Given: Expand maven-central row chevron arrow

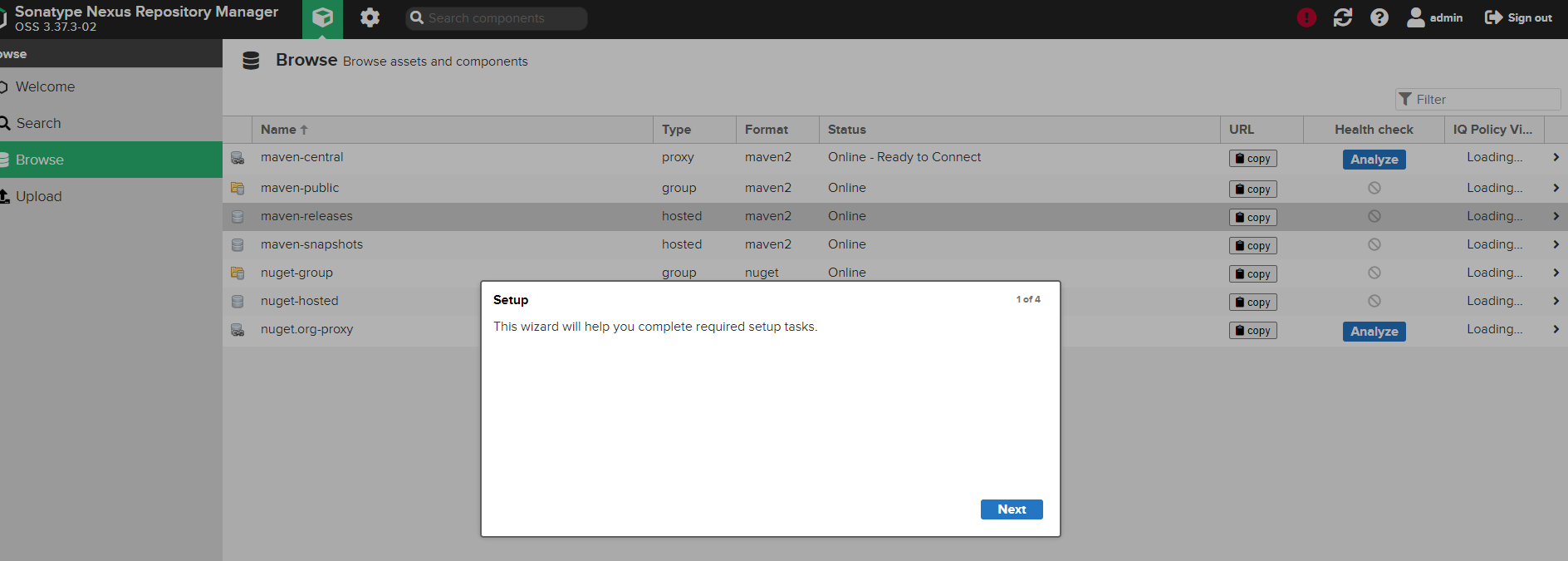Looking at the screenshot, I should pyautogui.click(x=1556, y=157).
